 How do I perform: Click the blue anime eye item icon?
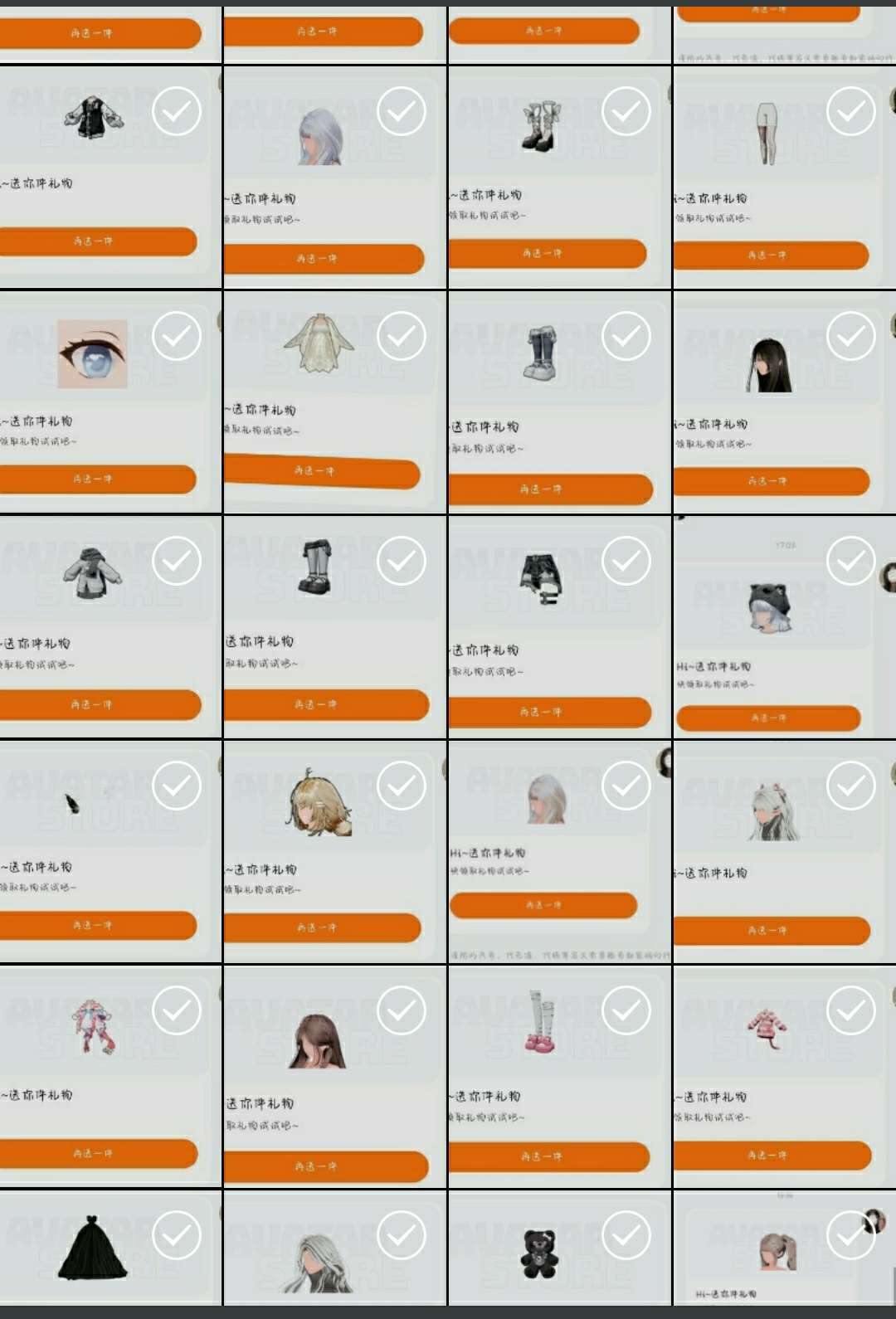click(x=92, y=354)
